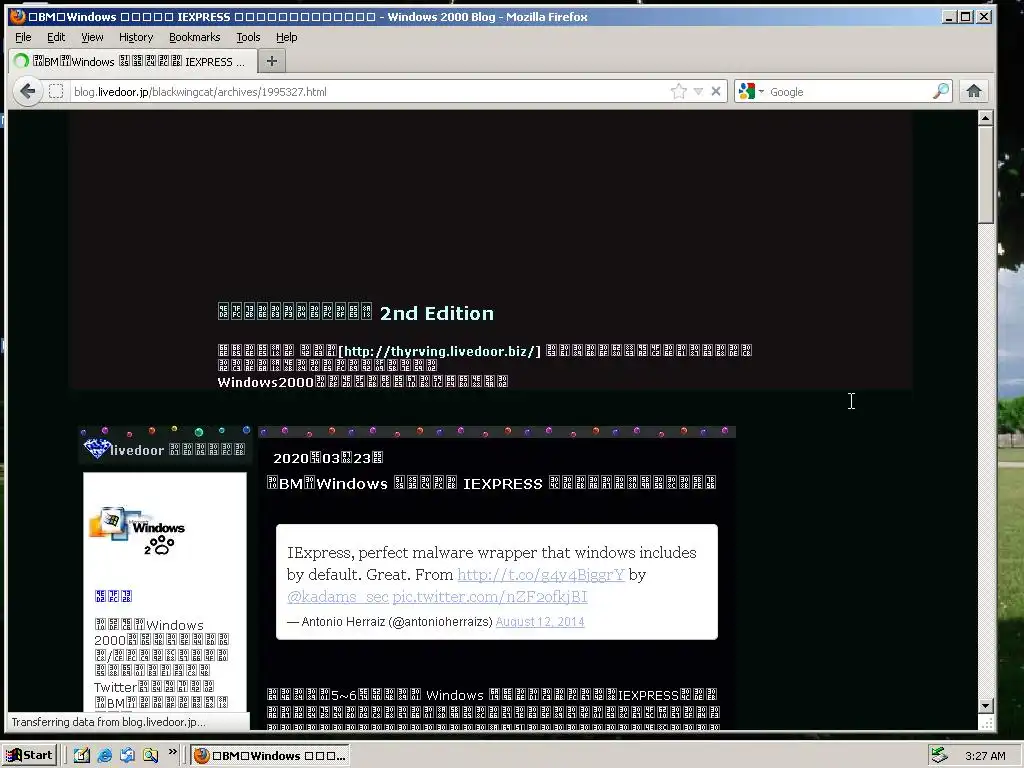The image size is (1024, 768).
Task: Open the http://t.co/g4y4BjggrY link
Action: [x=541, y=575]
